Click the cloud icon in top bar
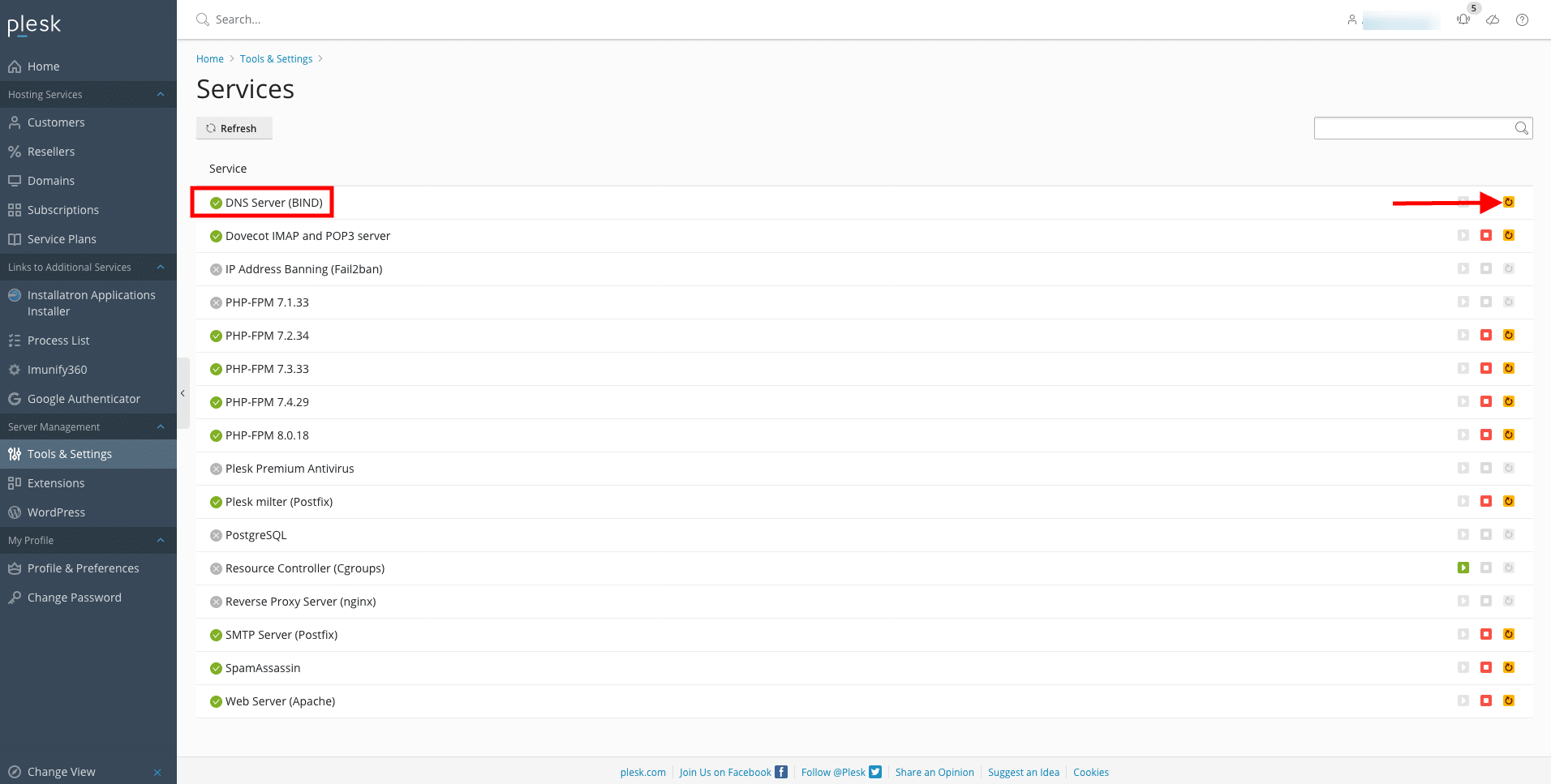 point(1493,19)
